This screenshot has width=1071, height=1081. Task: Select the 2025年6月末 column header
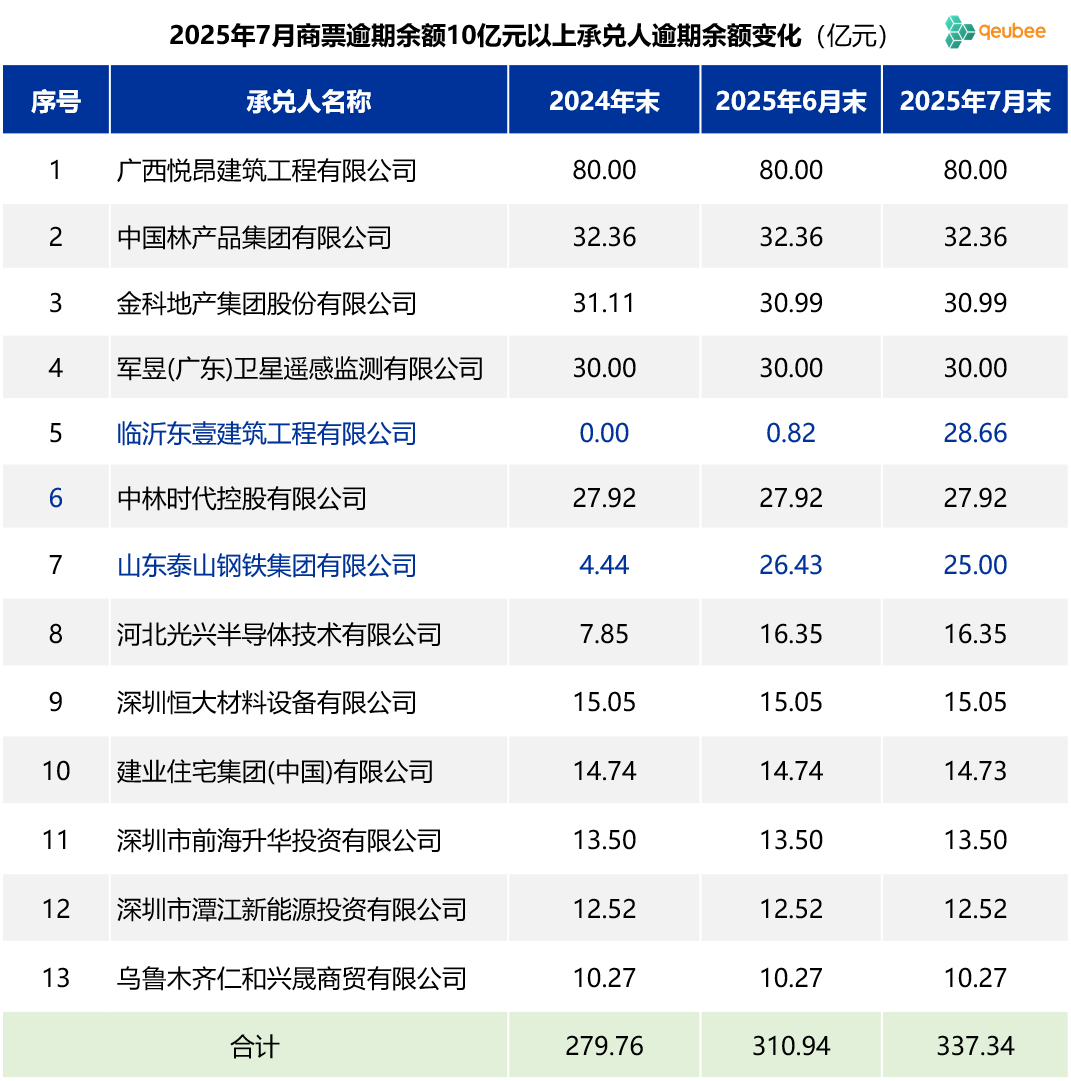791,100
